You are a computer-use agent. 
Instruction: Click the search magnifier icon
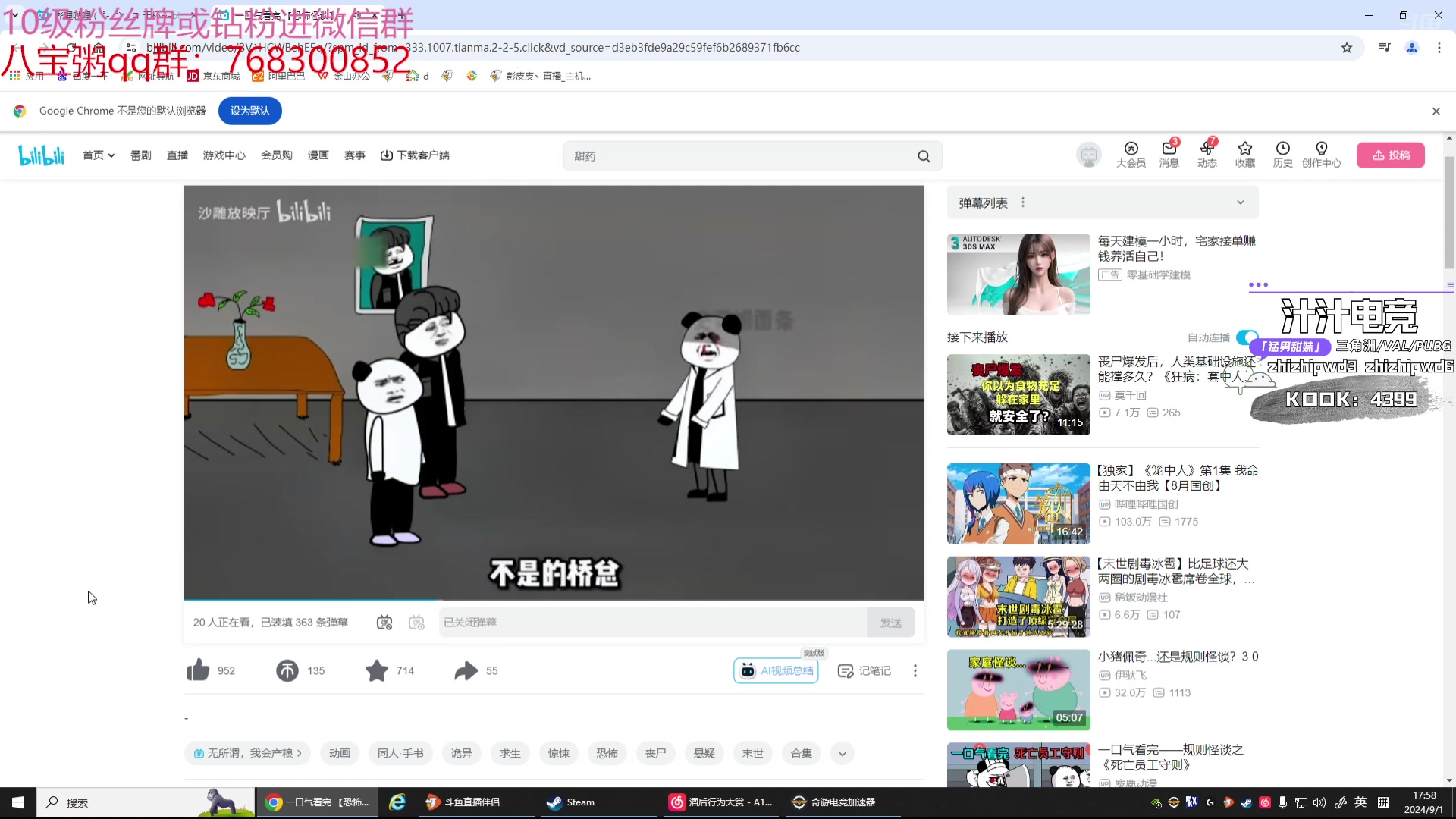[924, 156]
